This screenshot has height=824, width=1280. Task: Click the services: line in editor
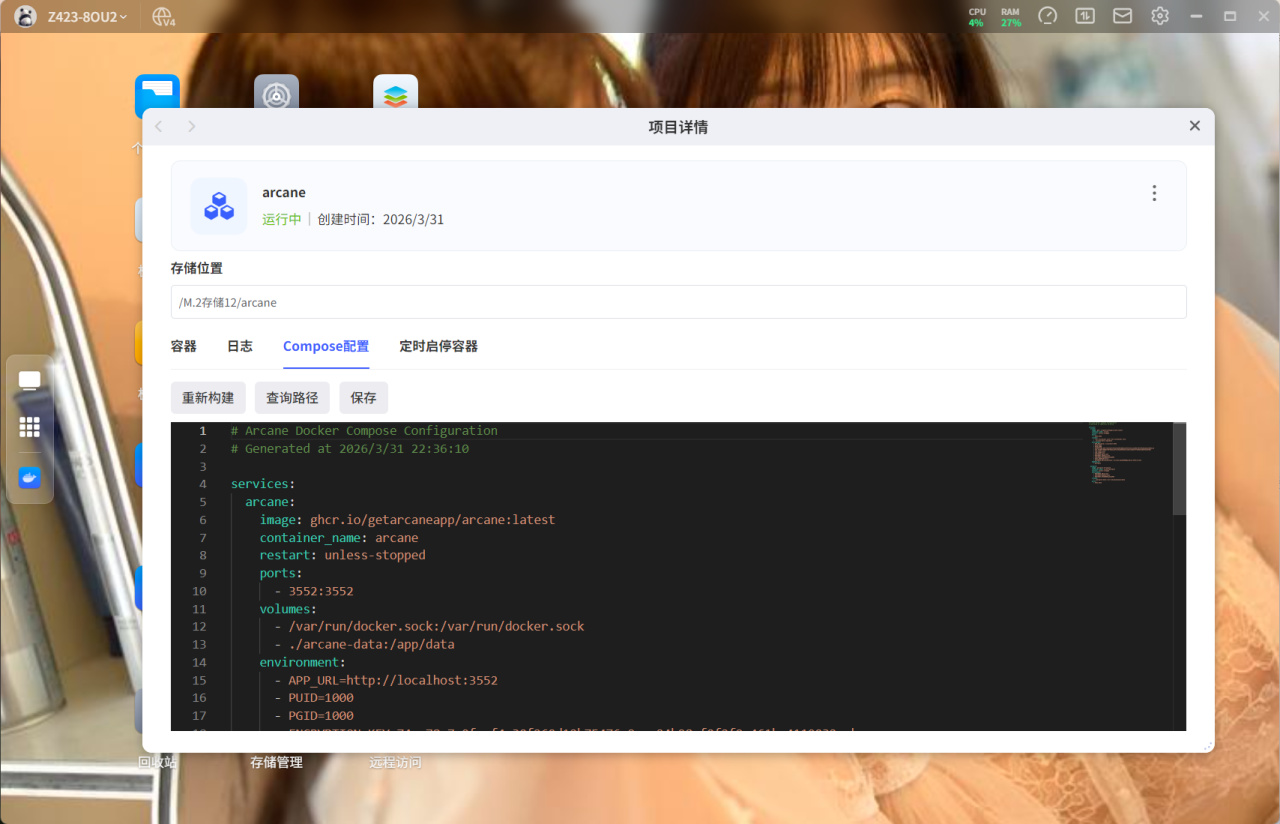[263, 484]
